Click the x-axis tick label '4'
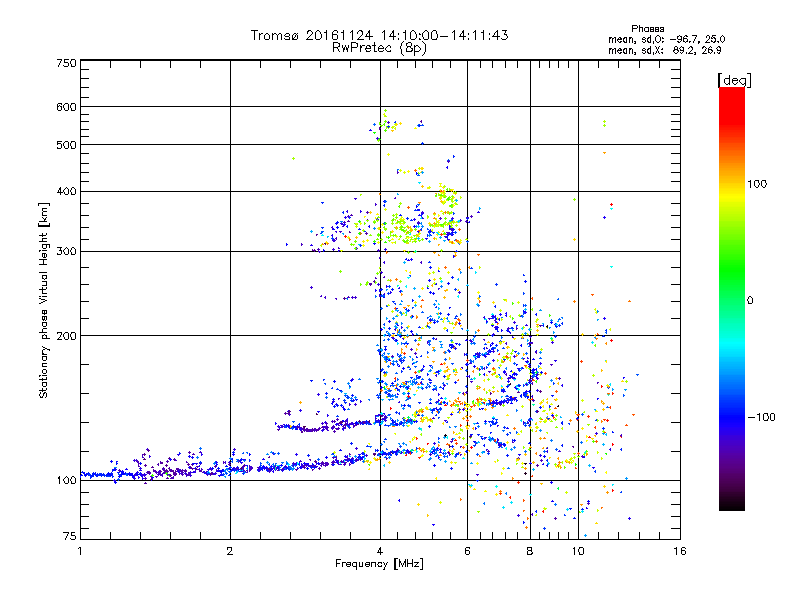Image resolution: width=800 pixels, height=600 pixels. [380, 551]
